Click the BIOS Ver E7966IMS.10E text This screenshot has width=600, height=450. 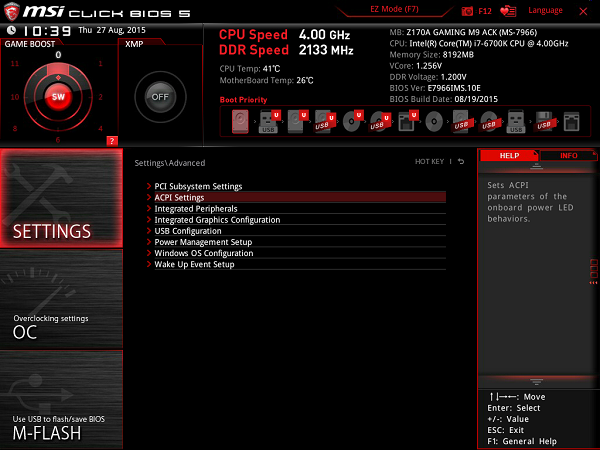pos(435,88)
